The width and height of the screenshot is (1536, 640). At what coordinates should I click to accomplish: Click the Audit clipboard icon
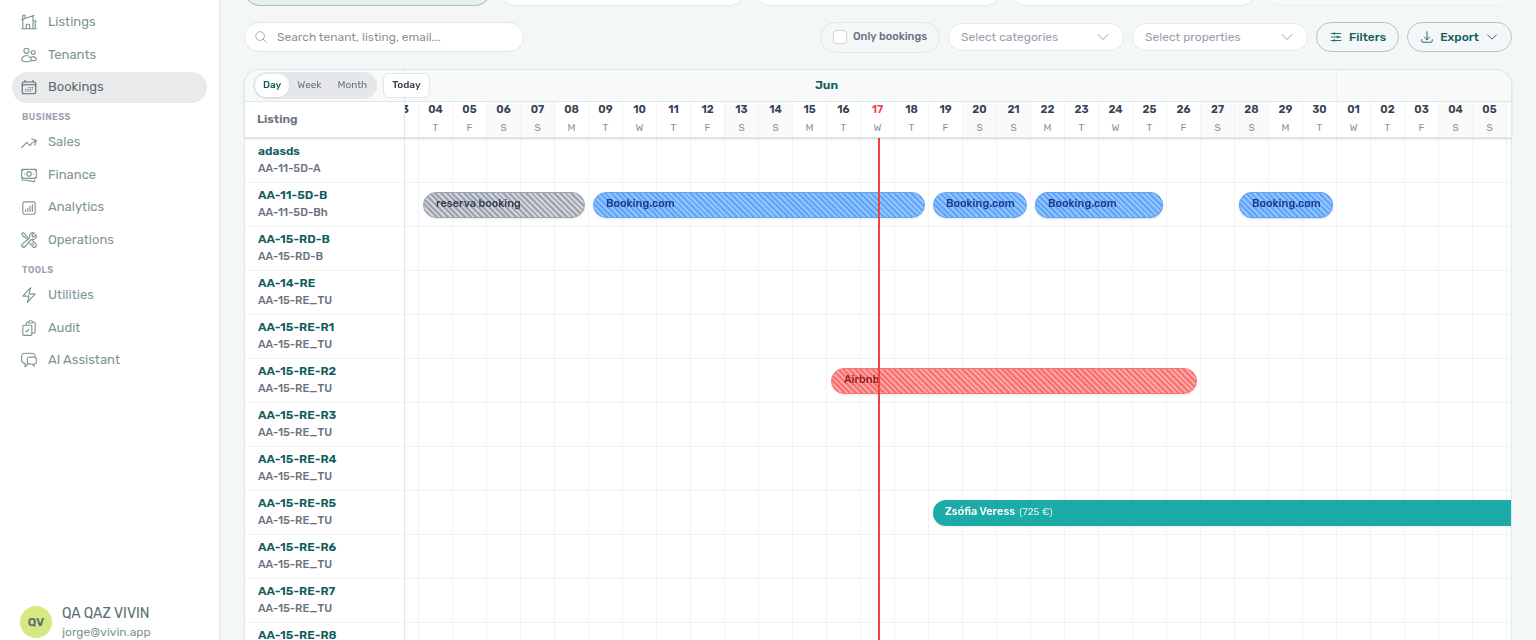click(x=29, y=327)
